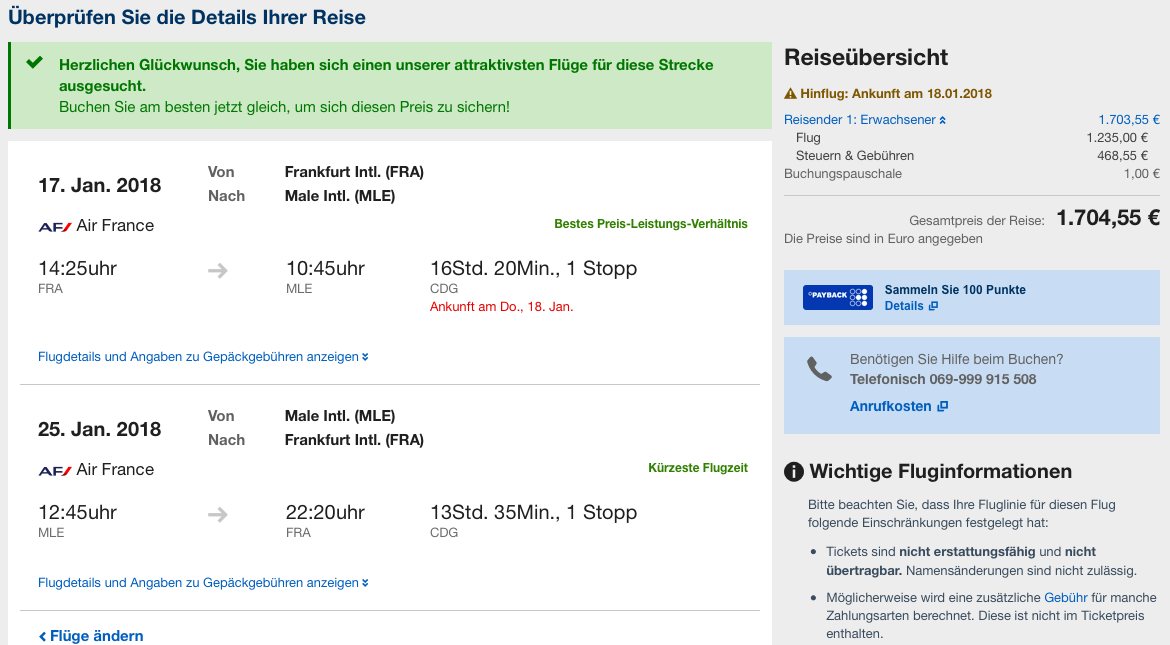Click the Bestes Preis-Leistungs-Verhältnis label
Screen dimensions: 1170x645
click(650, 224)
